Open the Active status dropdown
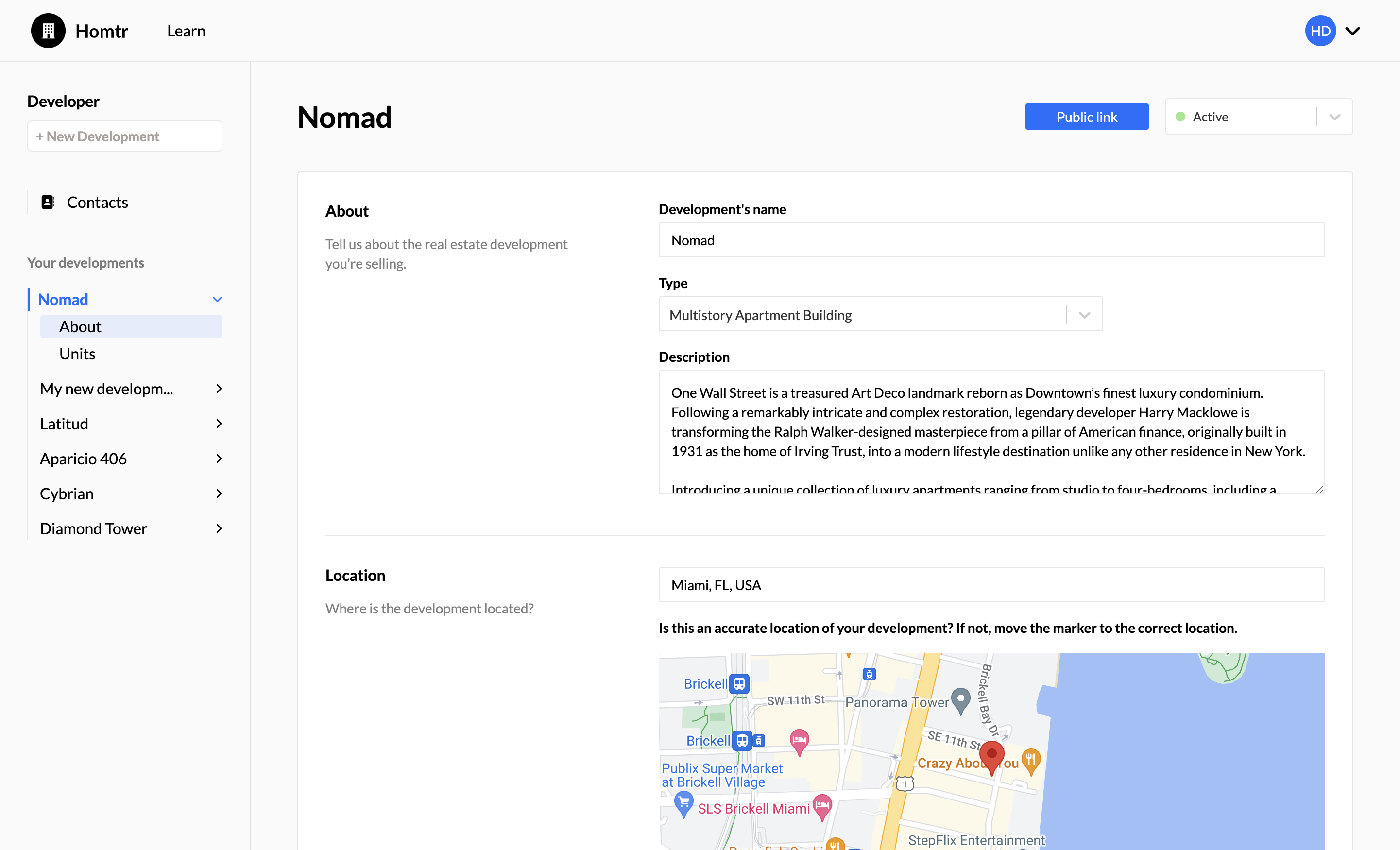The width and height of the screenshot is (1400, 850). [x=1258, y=117]
